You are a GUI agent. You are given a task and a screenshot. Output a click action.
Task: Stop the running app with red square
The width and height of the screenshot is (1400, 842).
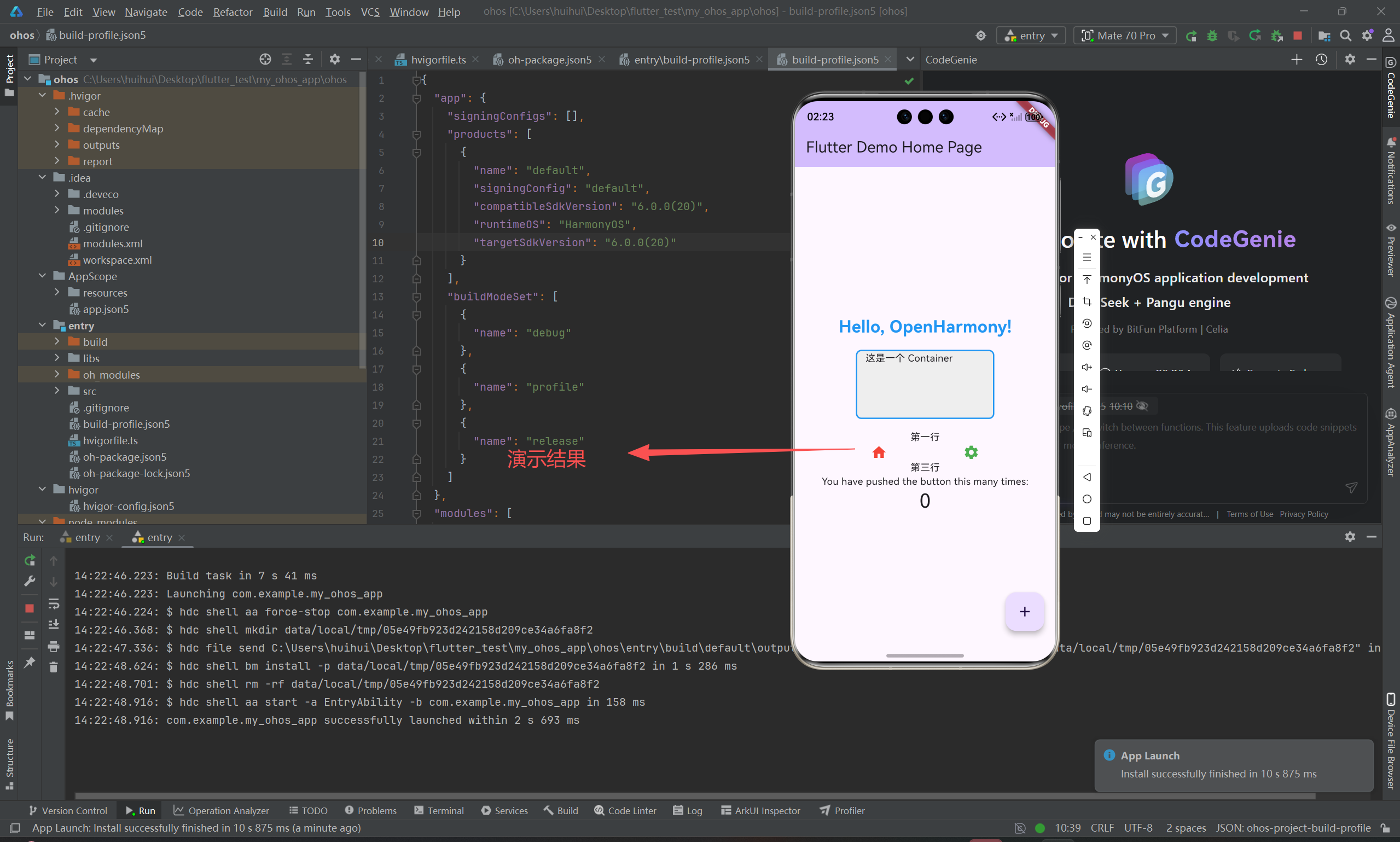[x=1297, y=36]
